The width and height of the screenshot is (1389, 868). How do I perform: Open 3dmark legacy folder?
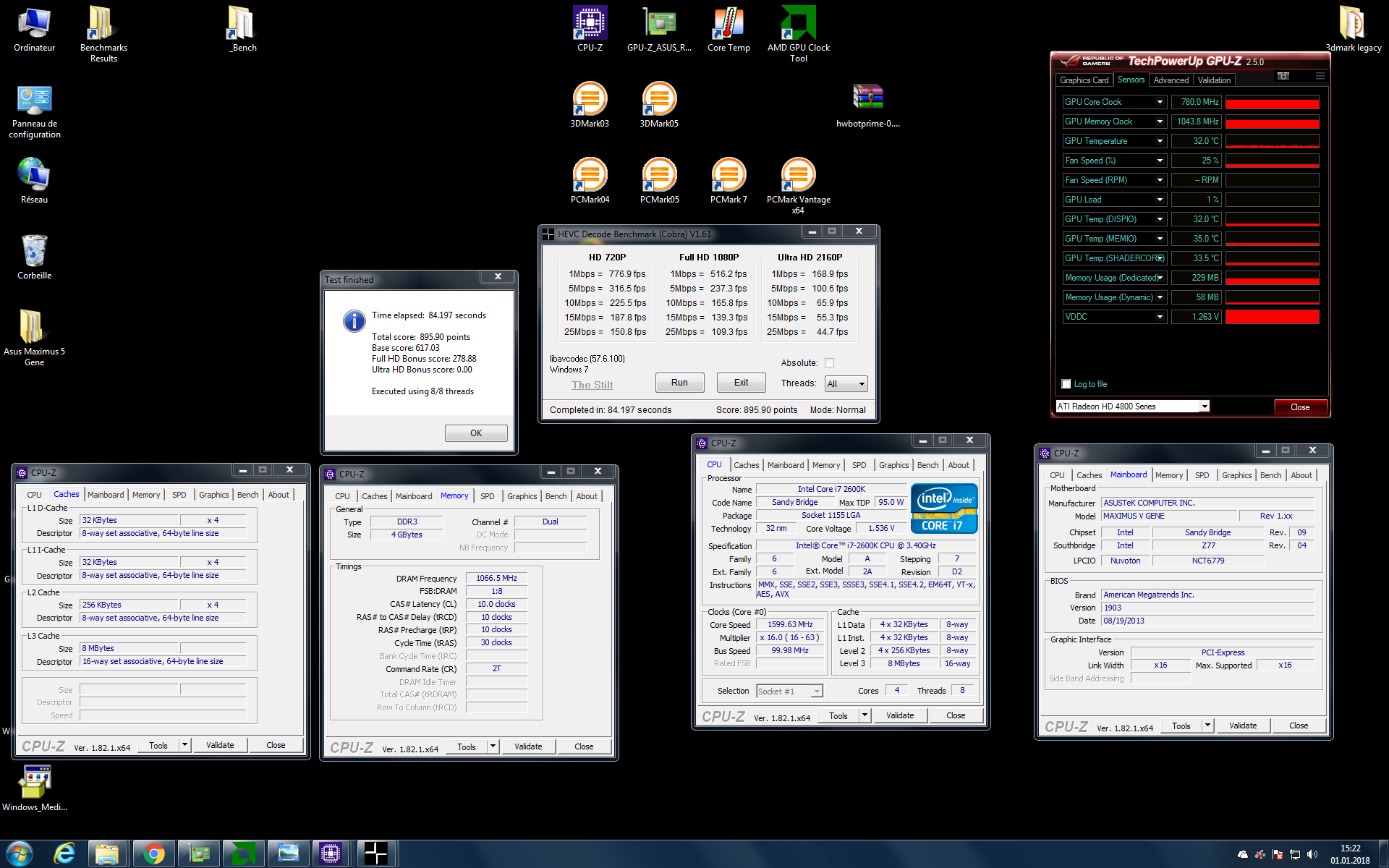1354,29
